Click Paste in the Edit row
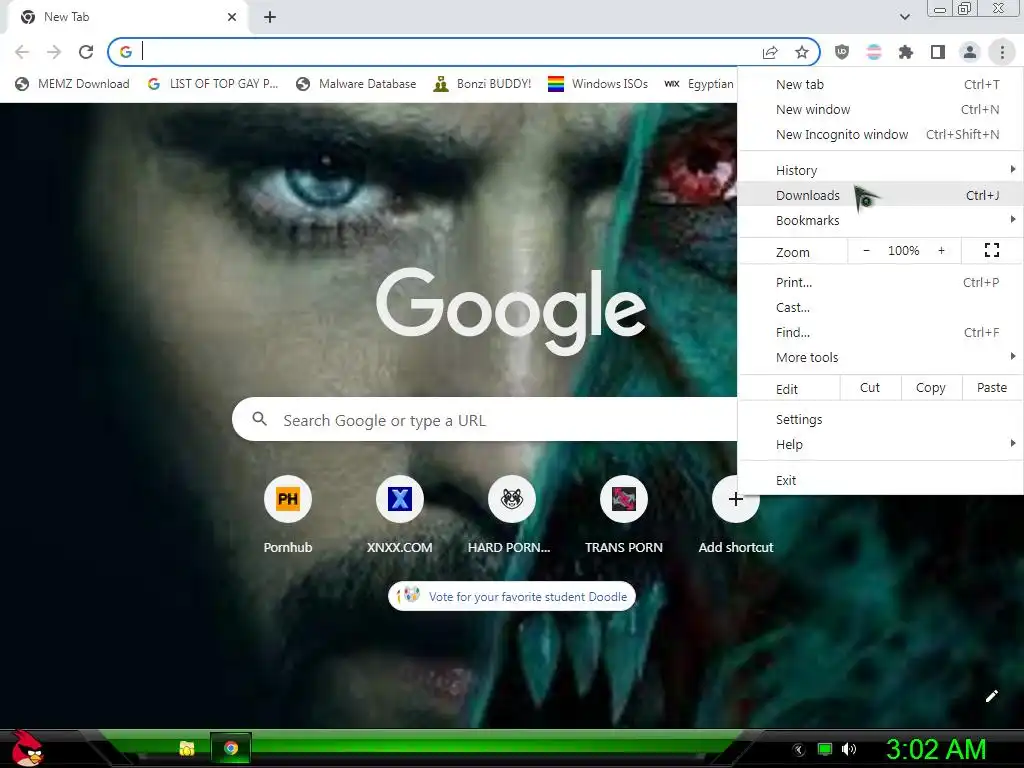The width and height of the screenshot is (1024, 768). click(992, 388)
